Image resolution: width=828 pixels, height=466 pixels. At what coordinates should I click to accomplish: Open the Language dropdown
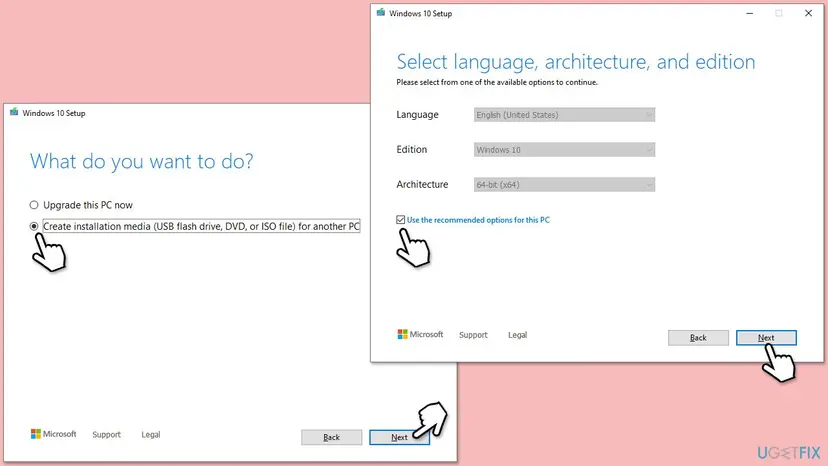point(564,115)
